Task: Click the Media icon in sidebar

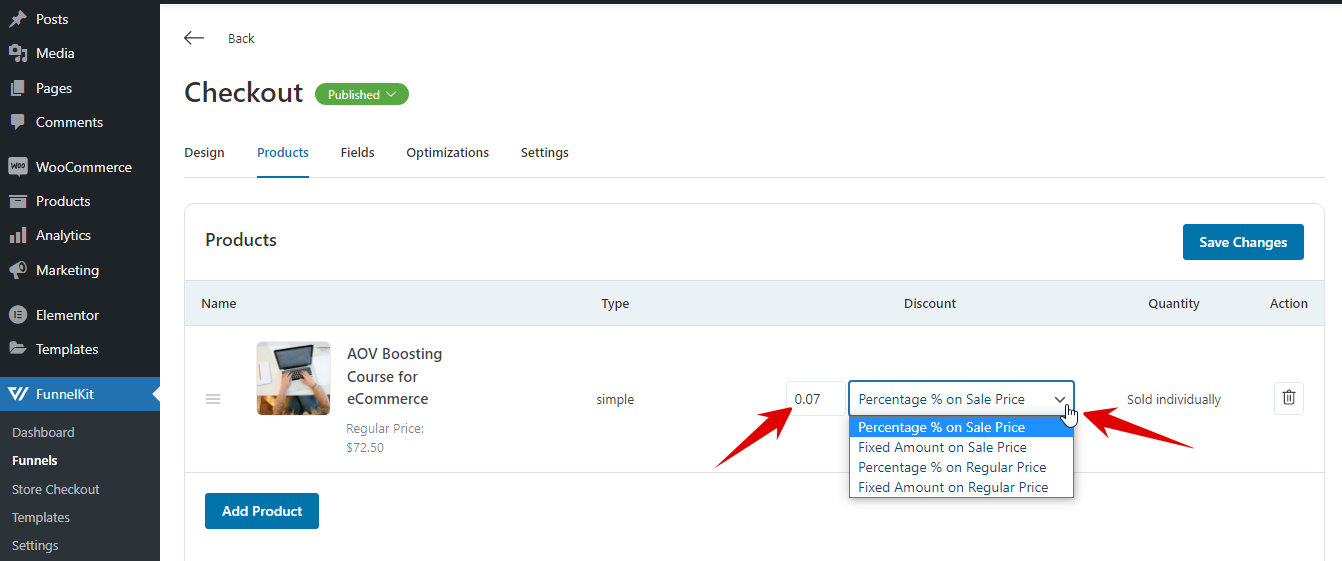Action: (x=18, y=53)
